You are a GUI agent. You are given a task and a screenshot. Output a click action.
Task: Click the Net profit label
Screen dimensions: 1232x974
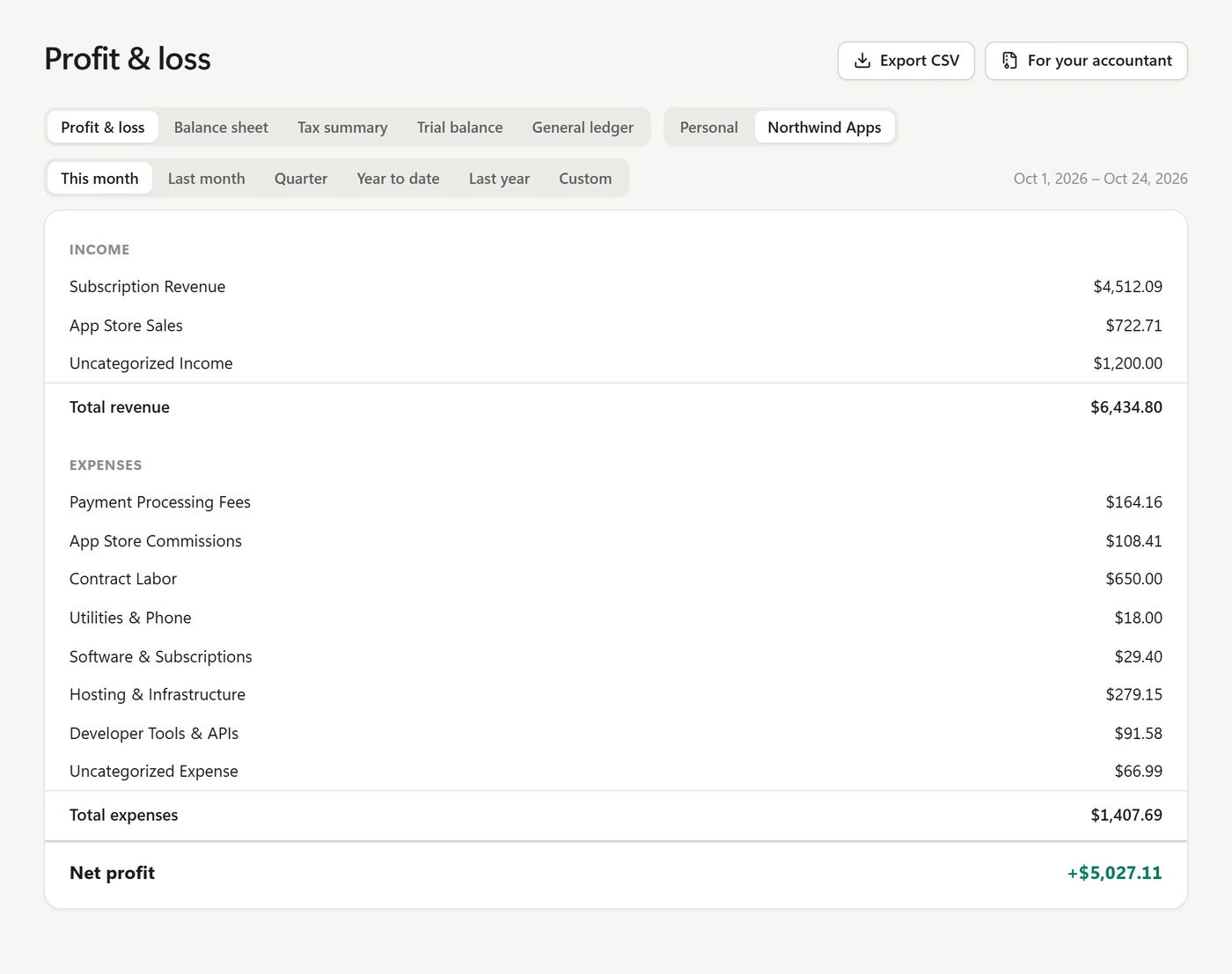click(x=112, y=873)
